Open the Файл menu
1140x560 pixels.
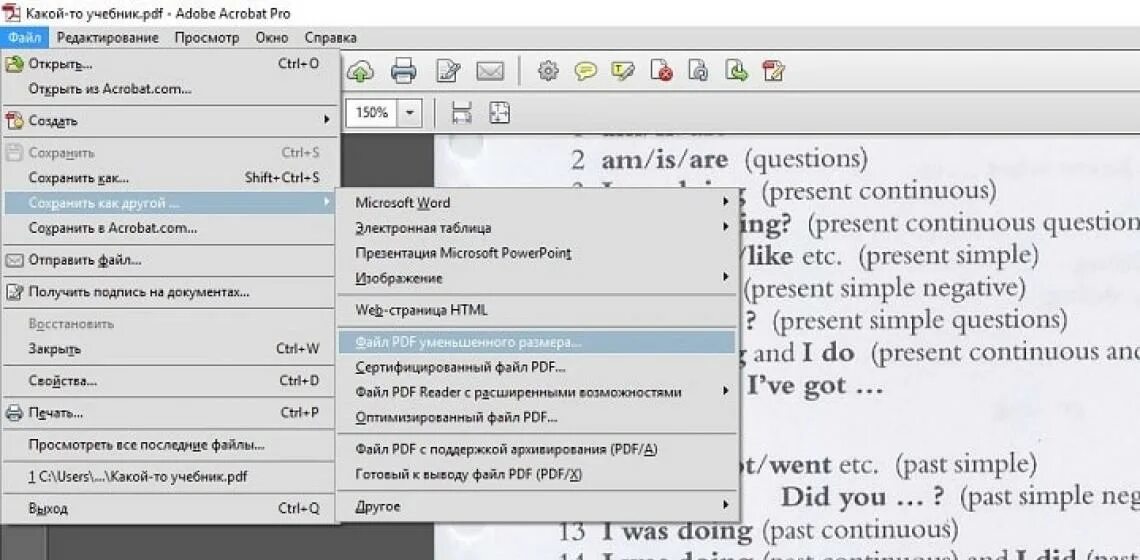[25, 38]
